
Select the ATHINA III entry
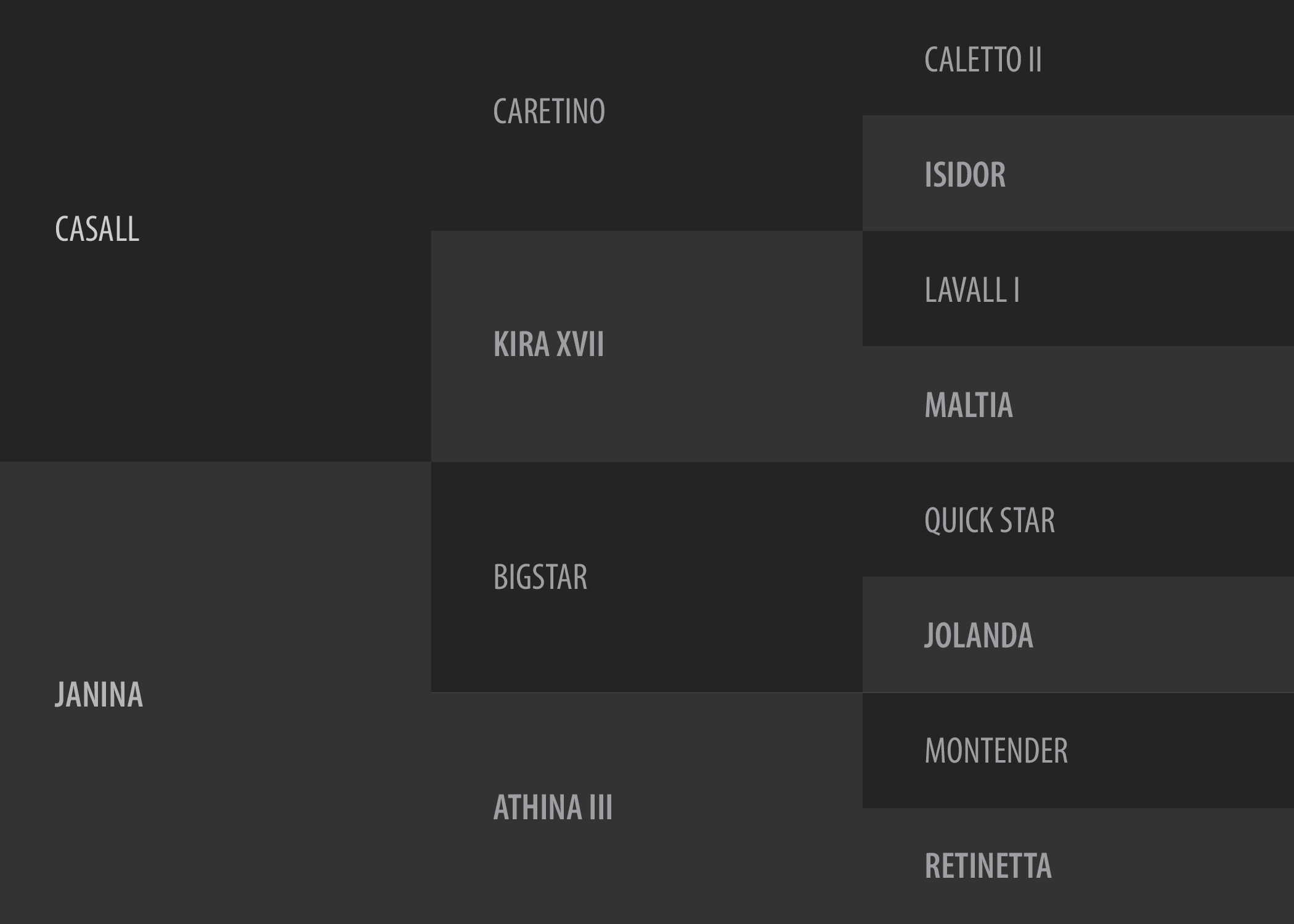pyautogui.click(x=553, y=807)
